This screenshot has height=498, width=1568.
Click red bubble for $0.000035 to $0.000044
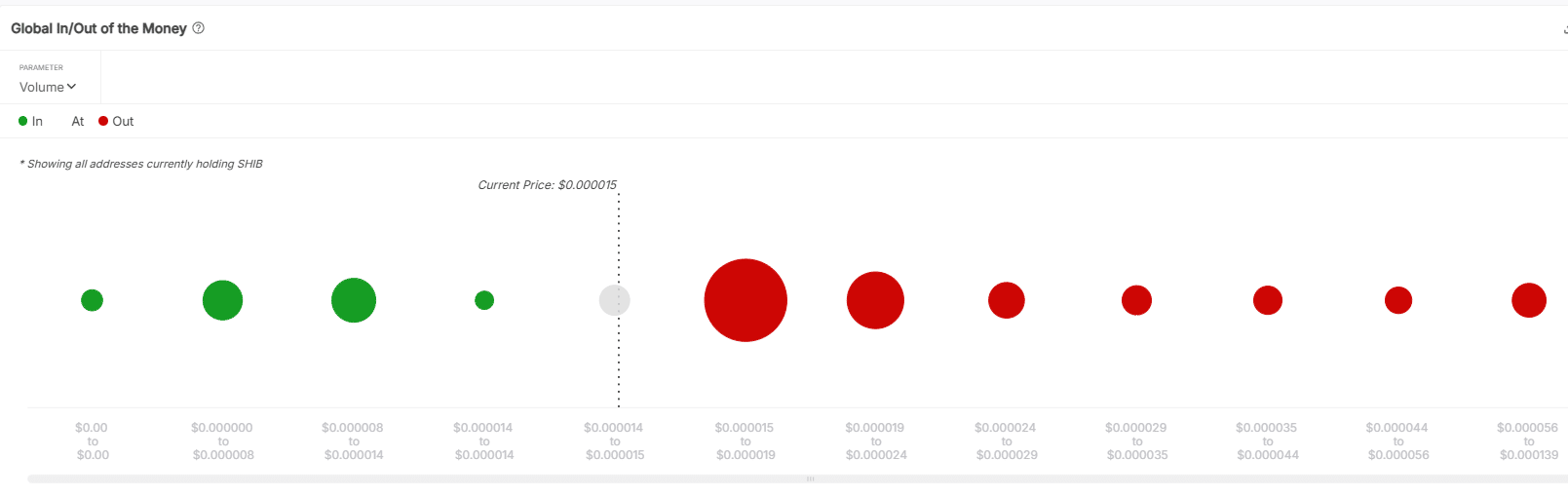coord(1268,300)
